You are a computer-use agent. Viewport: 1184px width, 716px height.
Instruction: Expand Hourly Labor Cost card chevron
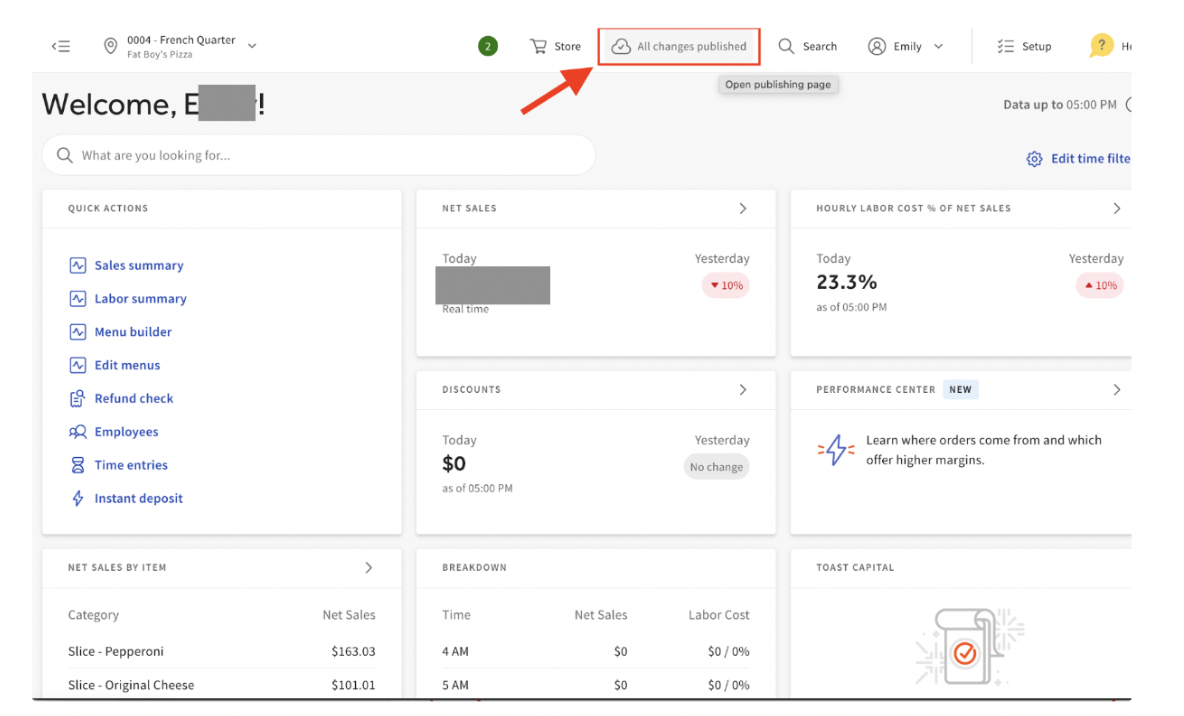click(1116, 208)
